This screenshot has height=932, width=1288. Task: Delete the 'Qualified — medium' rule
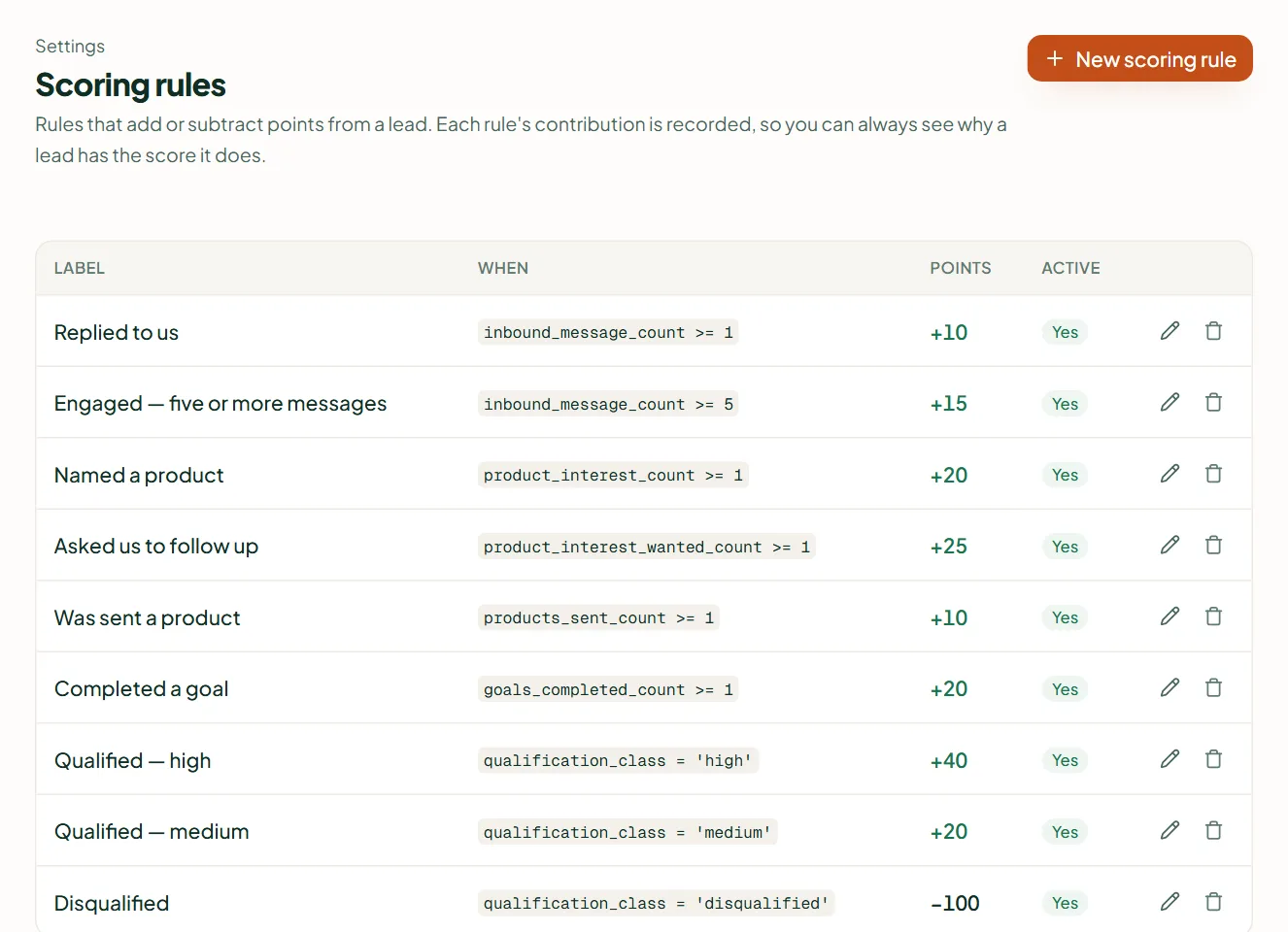point(1213,830)
